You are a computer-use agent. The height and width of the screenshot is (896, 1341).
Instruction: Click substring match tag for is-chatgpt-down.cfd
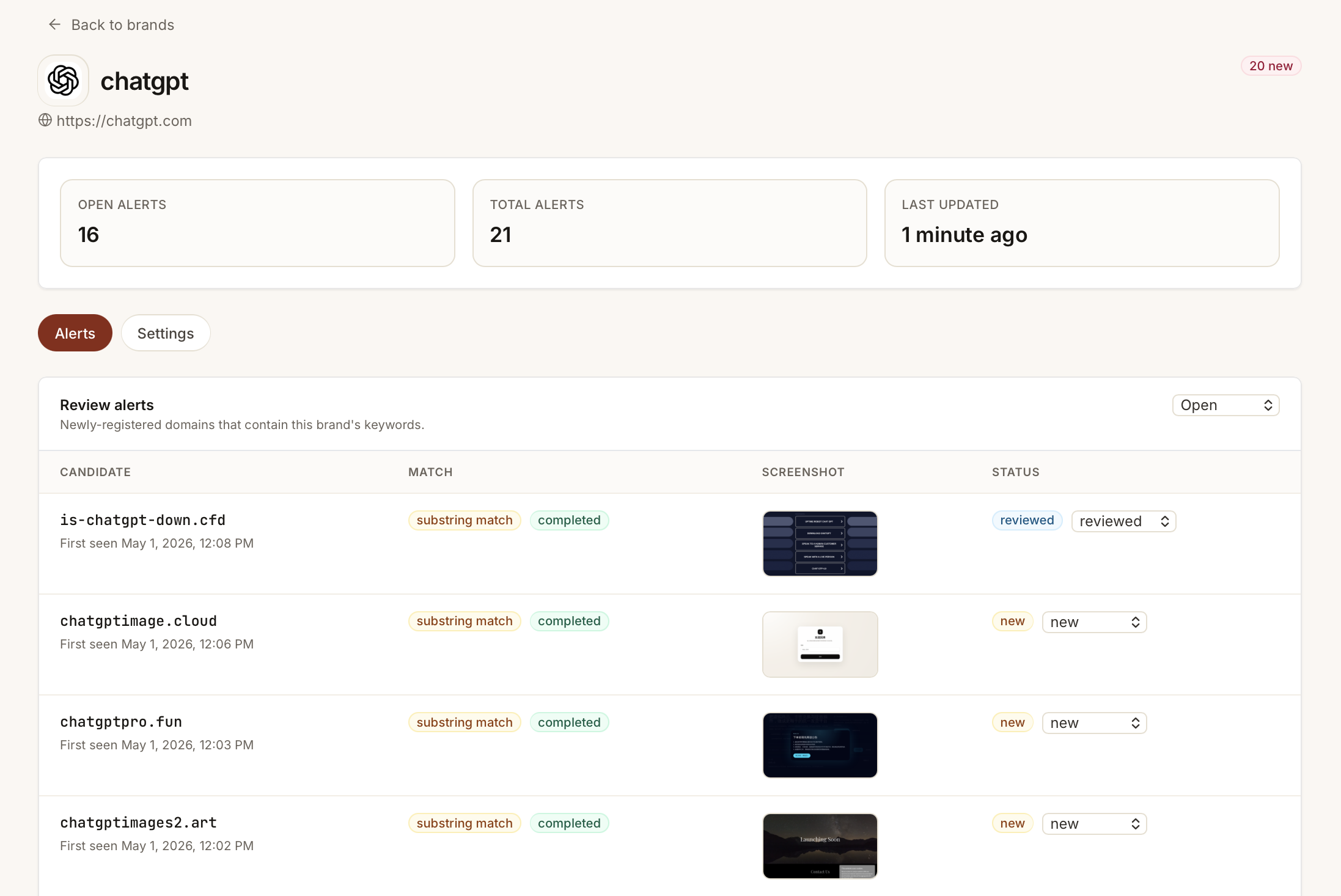(465, 520)
